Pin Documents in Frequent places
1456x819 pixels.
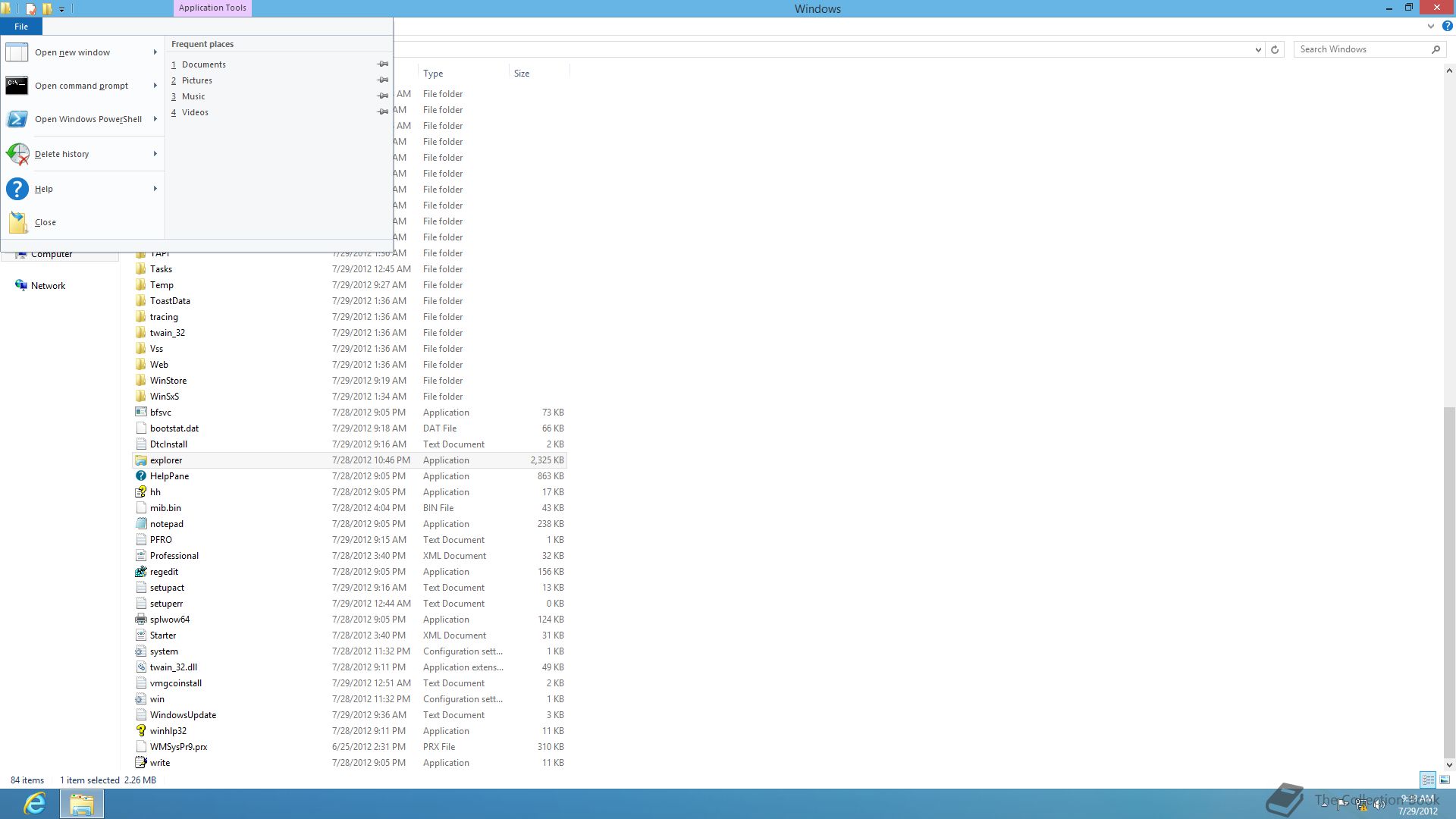click(x=383, y=64)
